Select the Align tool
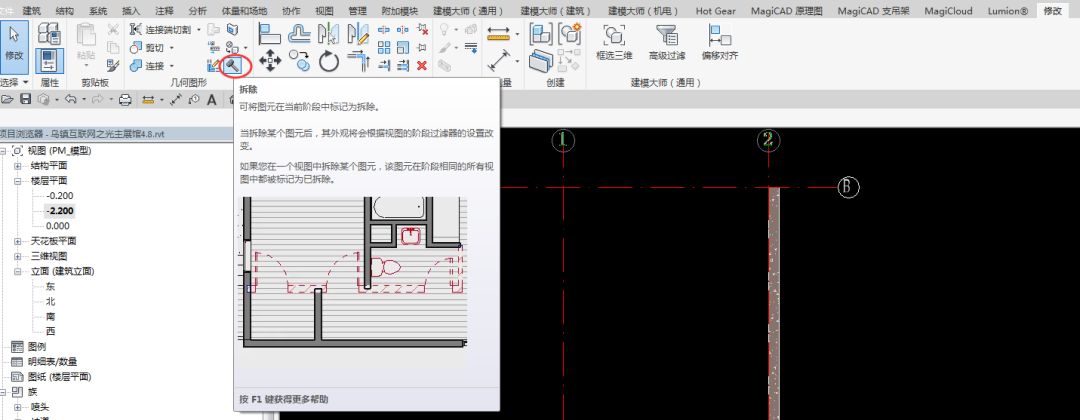Viewport: 1080px width, 420px height. 269,34
